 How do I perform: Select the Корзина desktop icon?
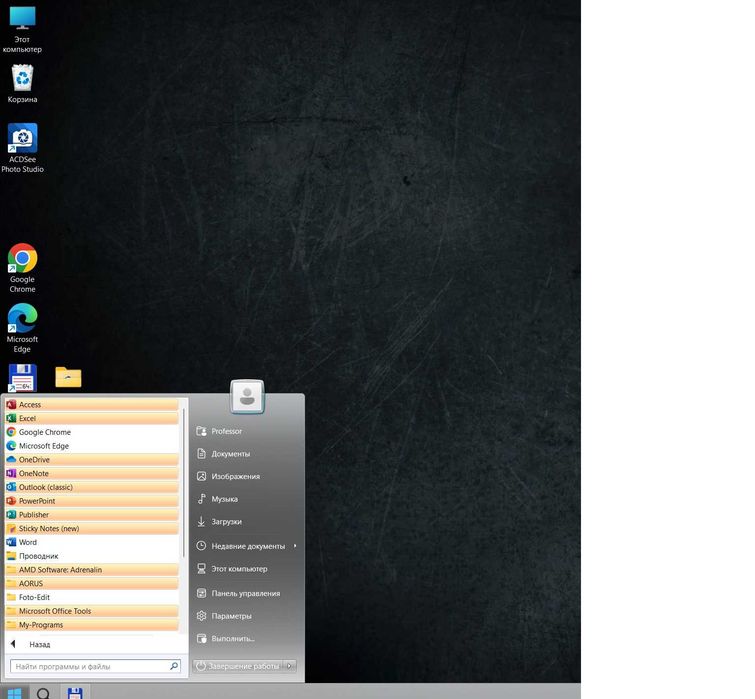[22, 84]
